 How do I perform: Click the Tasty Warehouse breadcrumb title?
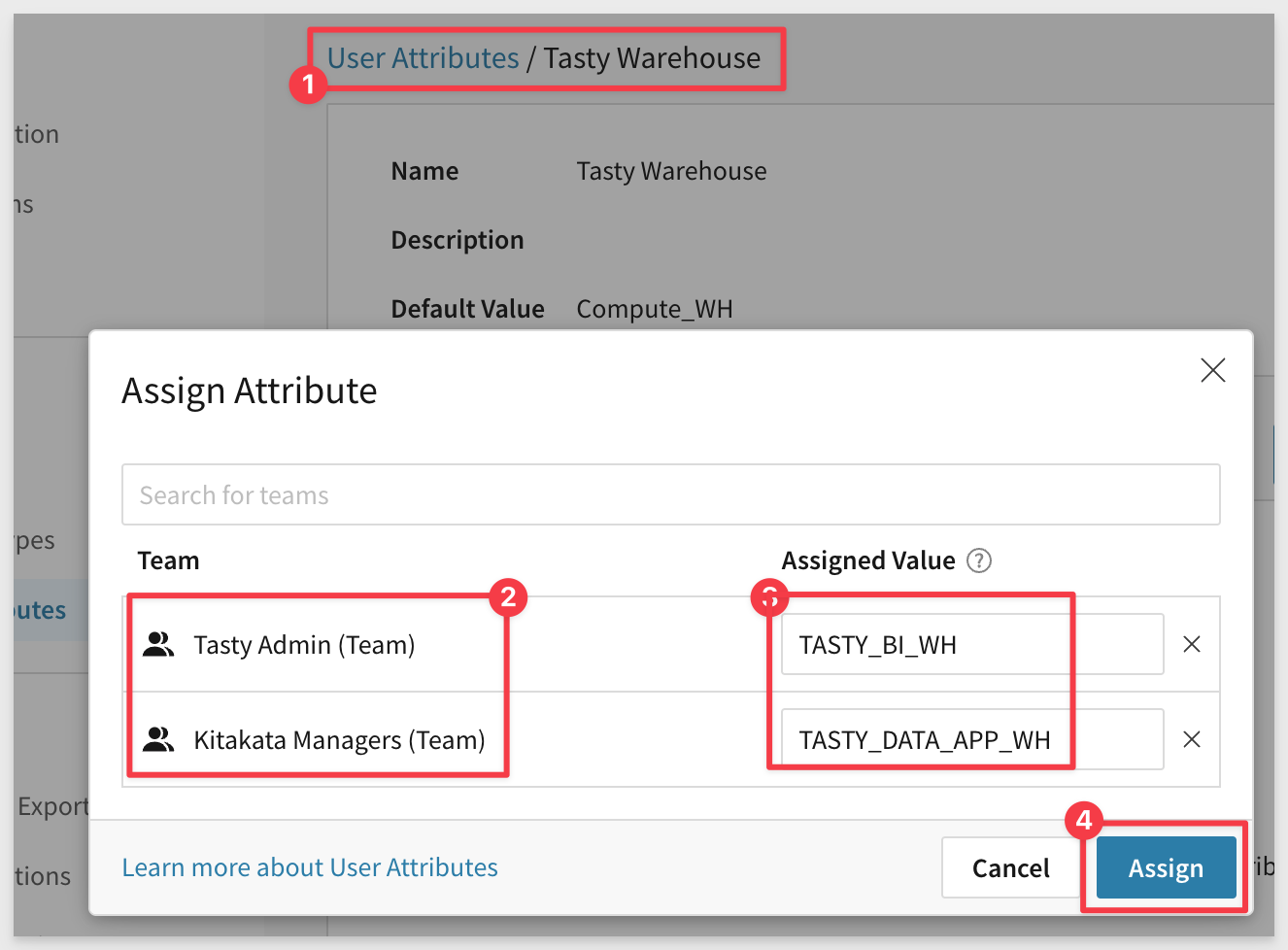click(652, 58)
